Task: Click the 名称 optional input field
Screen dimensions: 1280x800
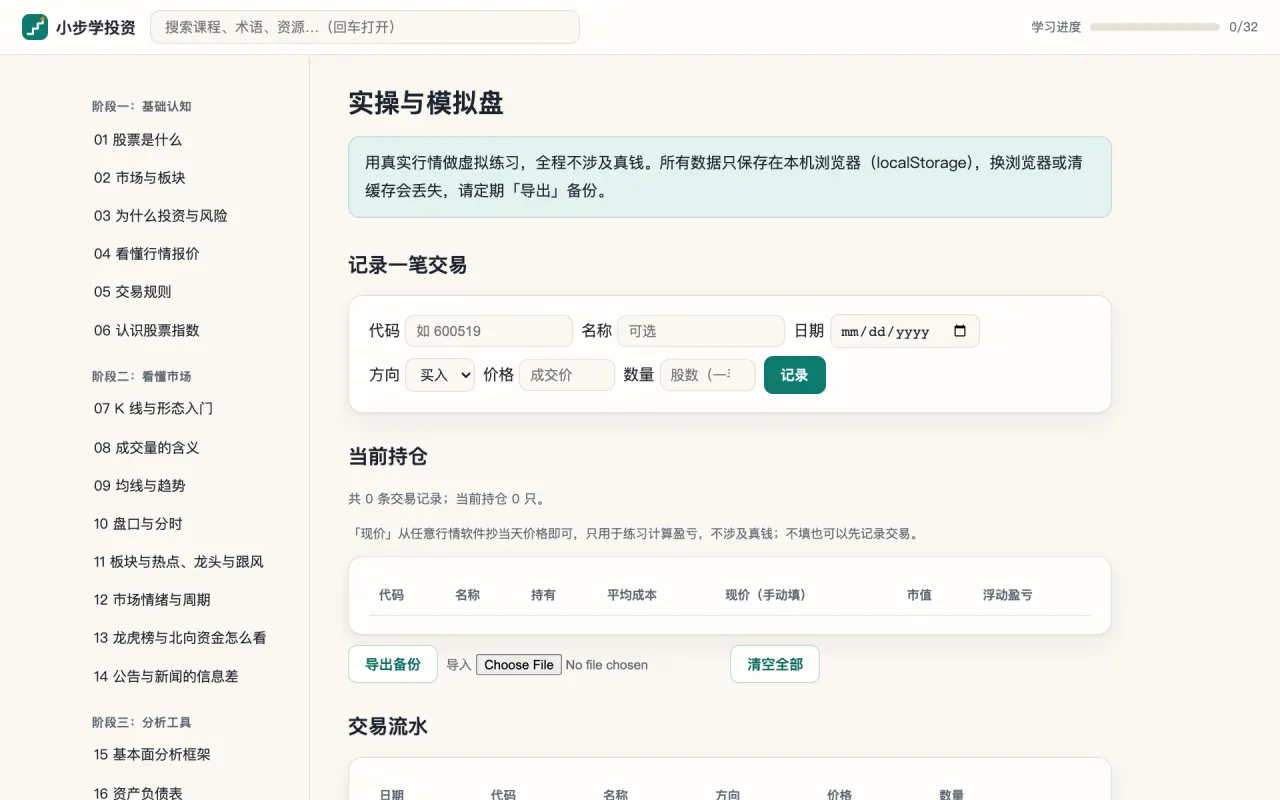Action: click(x=701, y=331)
